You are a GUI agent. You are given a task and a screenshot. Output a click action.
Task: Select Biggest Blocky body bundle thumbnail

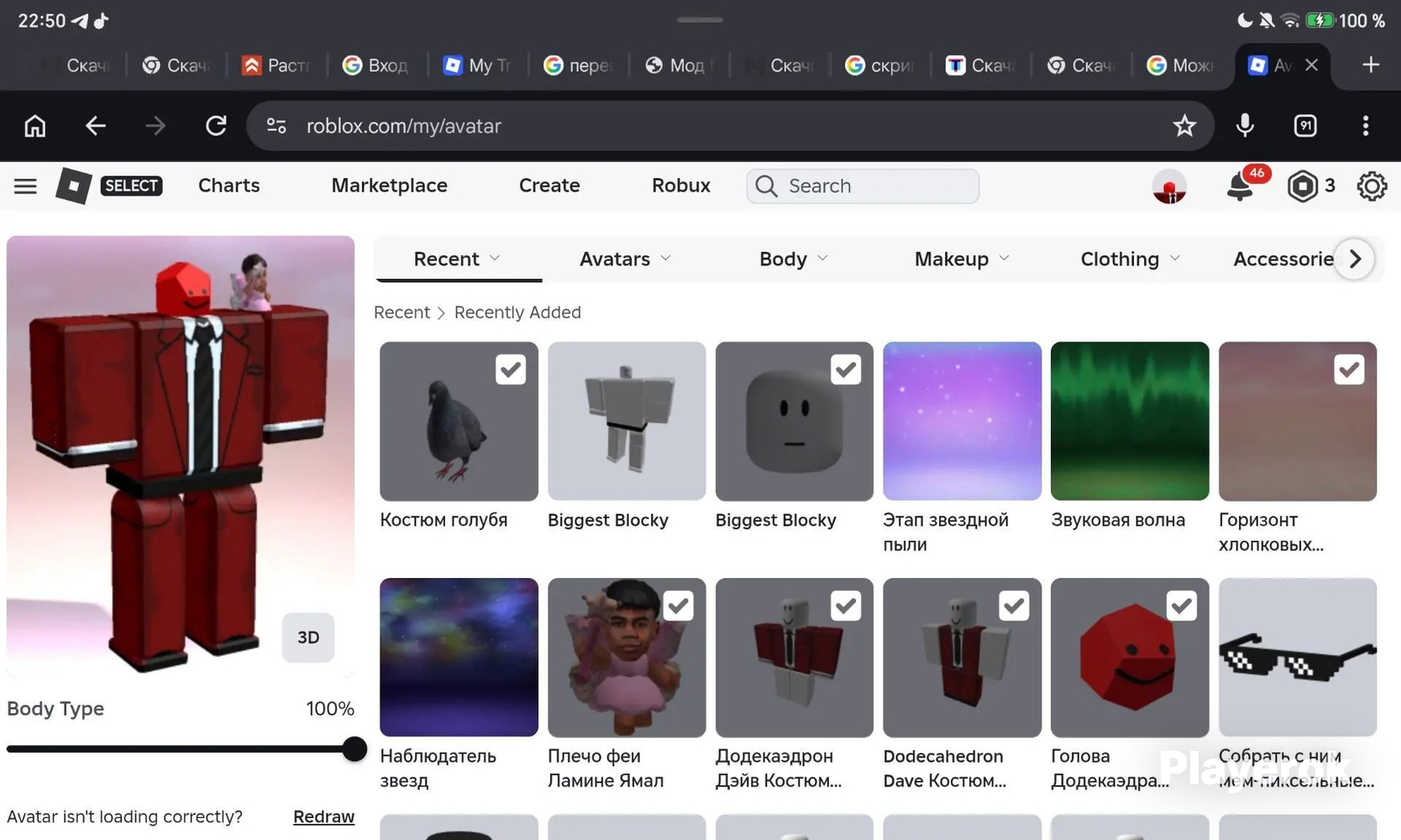pyautogui.click(x=627, y=421)
